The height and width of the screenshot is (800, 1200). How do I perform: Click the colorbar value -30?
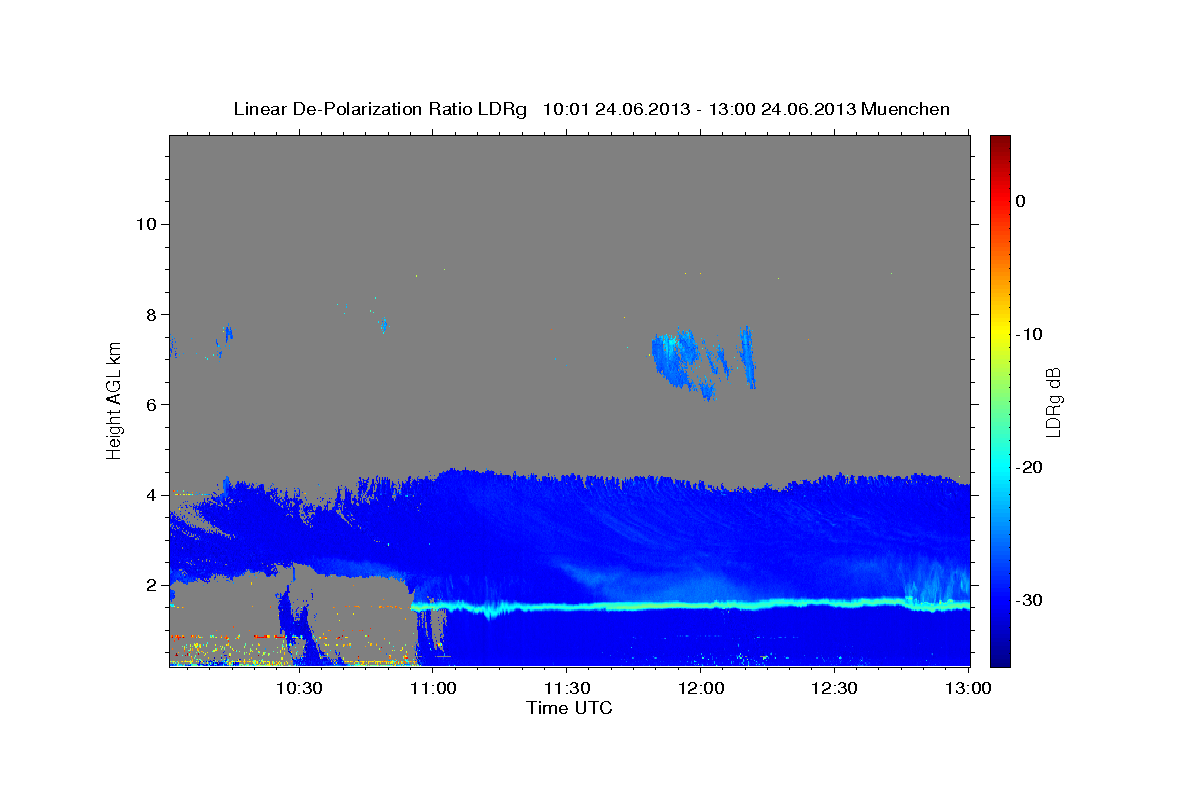[1030, 600]
